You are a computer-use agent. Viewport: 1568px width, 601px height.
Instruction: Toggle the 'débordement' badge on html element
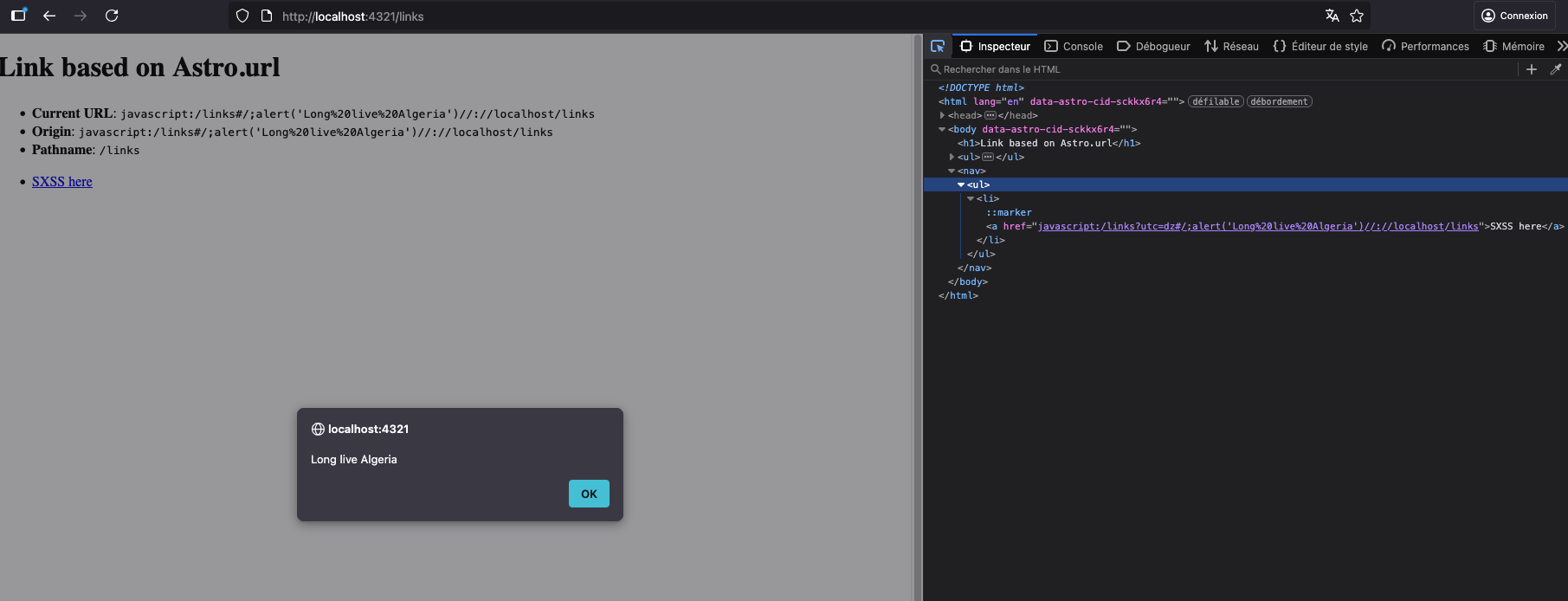coord(1279,101)
